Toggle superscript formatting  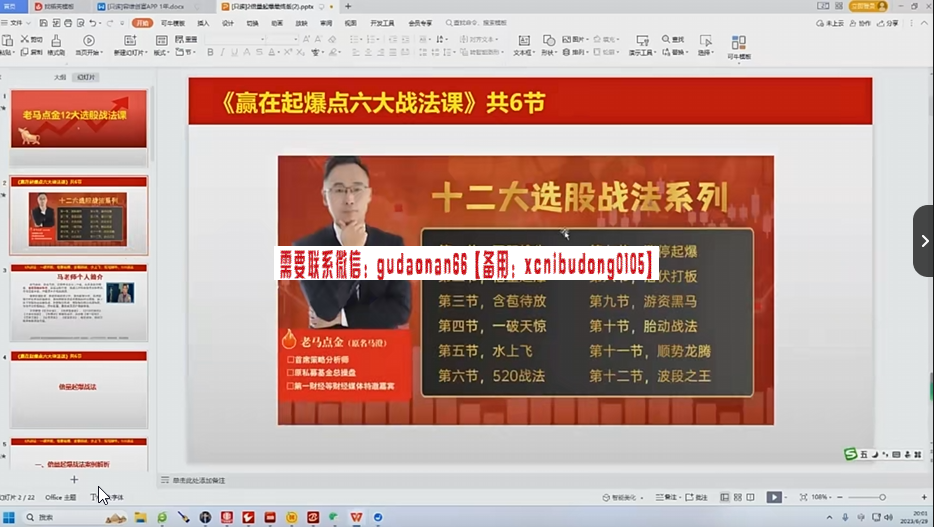coord(288,52)
